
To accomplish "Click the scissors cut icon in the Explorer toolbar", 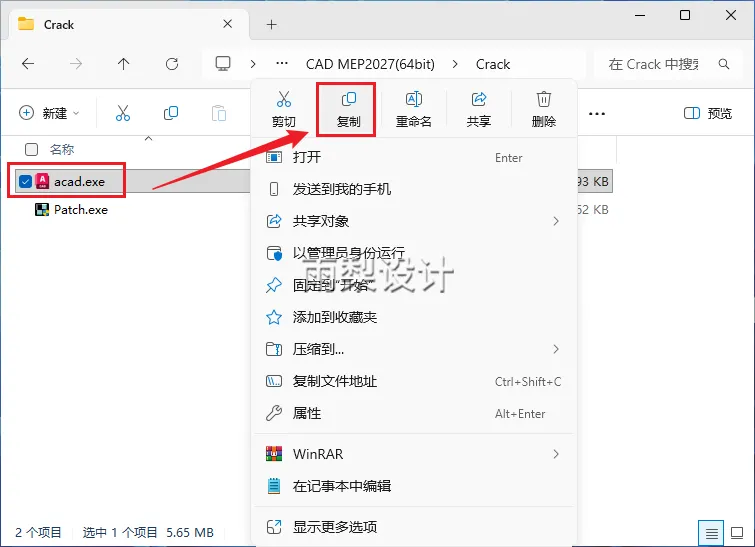I will (x=123, y=113).
